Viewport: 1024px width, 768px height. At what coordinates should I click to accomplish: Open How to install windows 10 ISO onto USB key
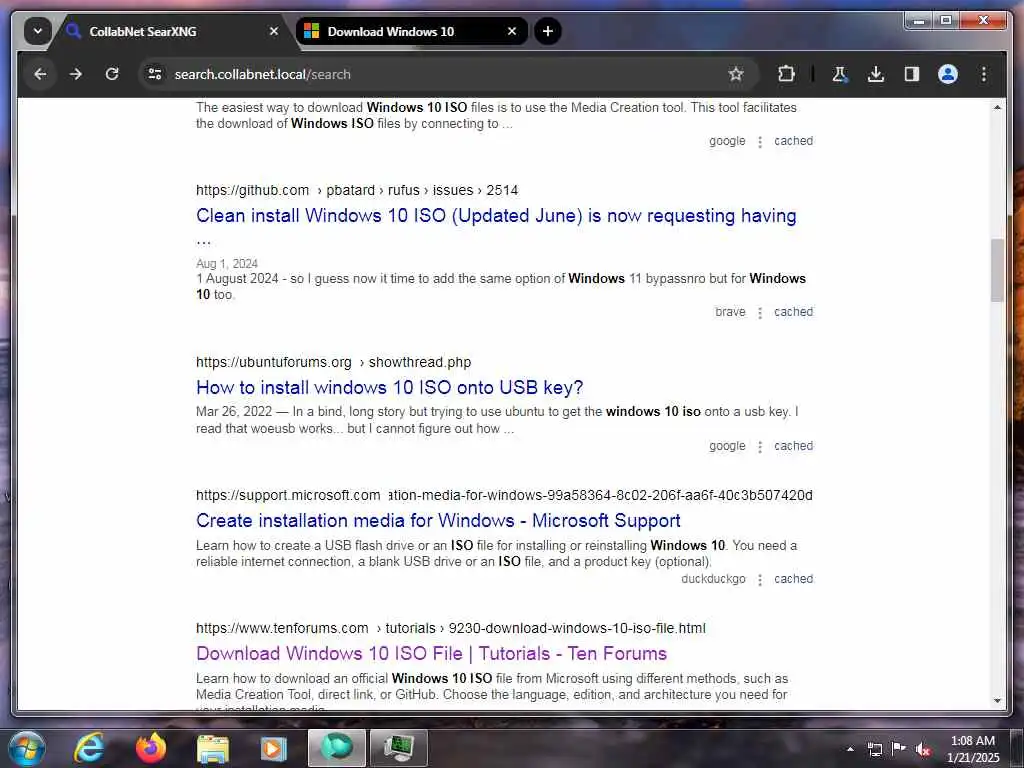pyautogui.click(x=389, y=387)
